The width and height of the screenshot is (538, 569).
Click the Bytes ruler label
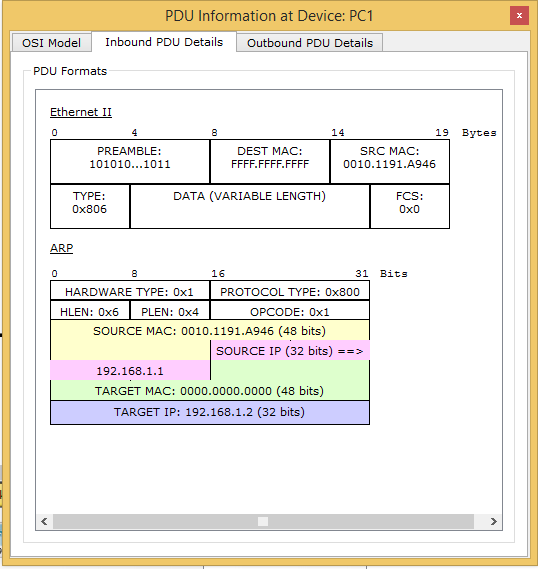pyautogui.click(x=479, y=132)
